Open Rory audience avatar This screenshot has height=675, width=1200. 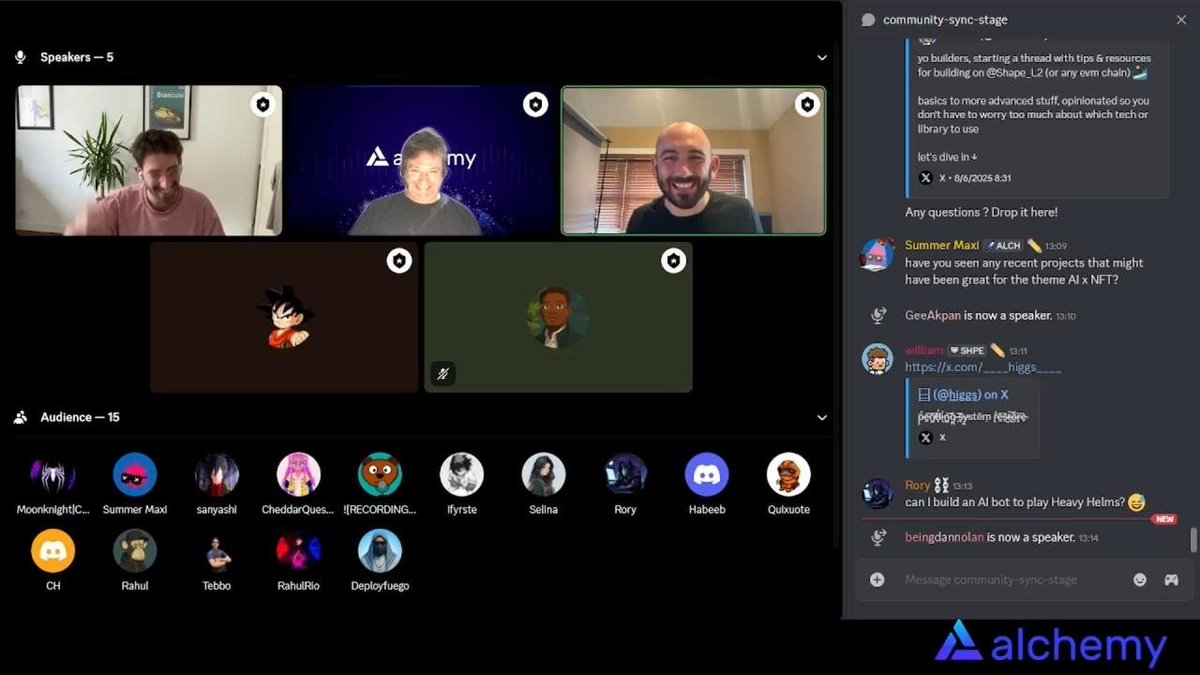coord(625,474)
